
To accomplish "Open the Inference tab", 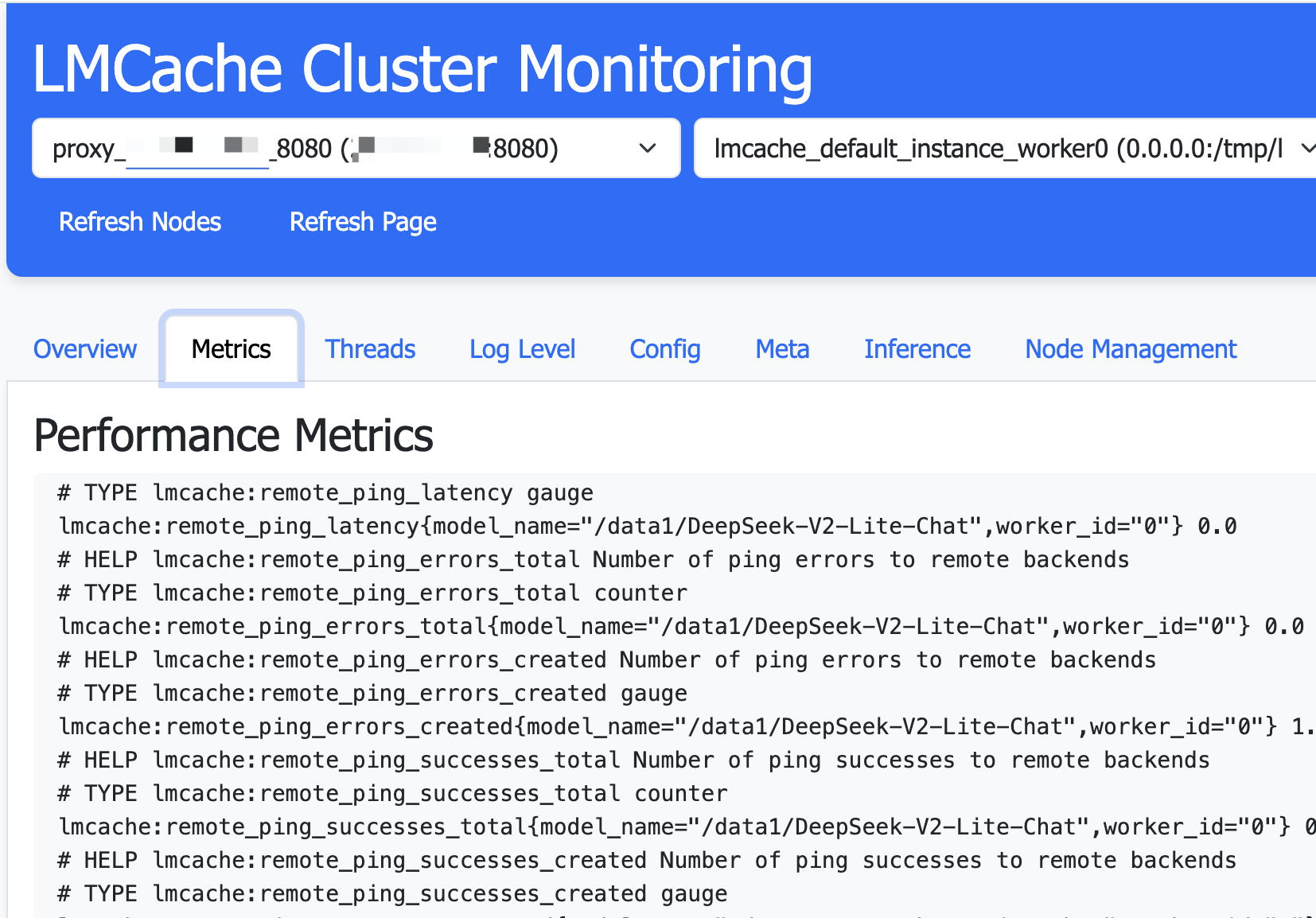I will point(917,348).
